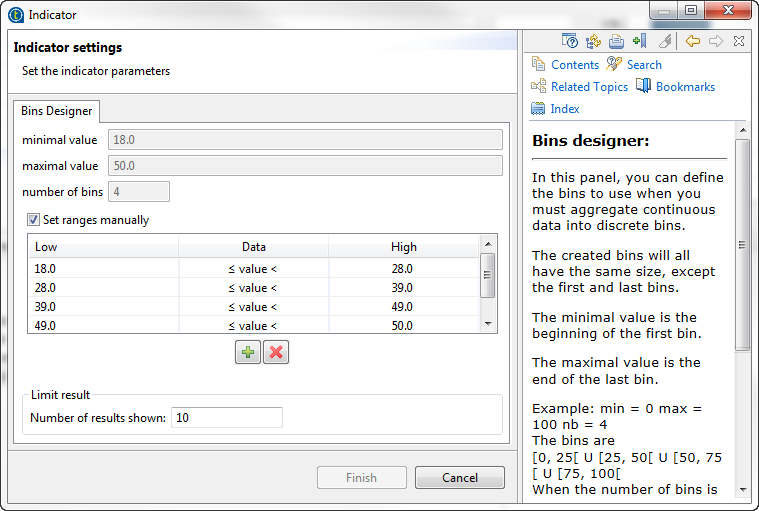The image size is (759, 511).
Task: Open the Contents help link
Action: click(575, 65)
